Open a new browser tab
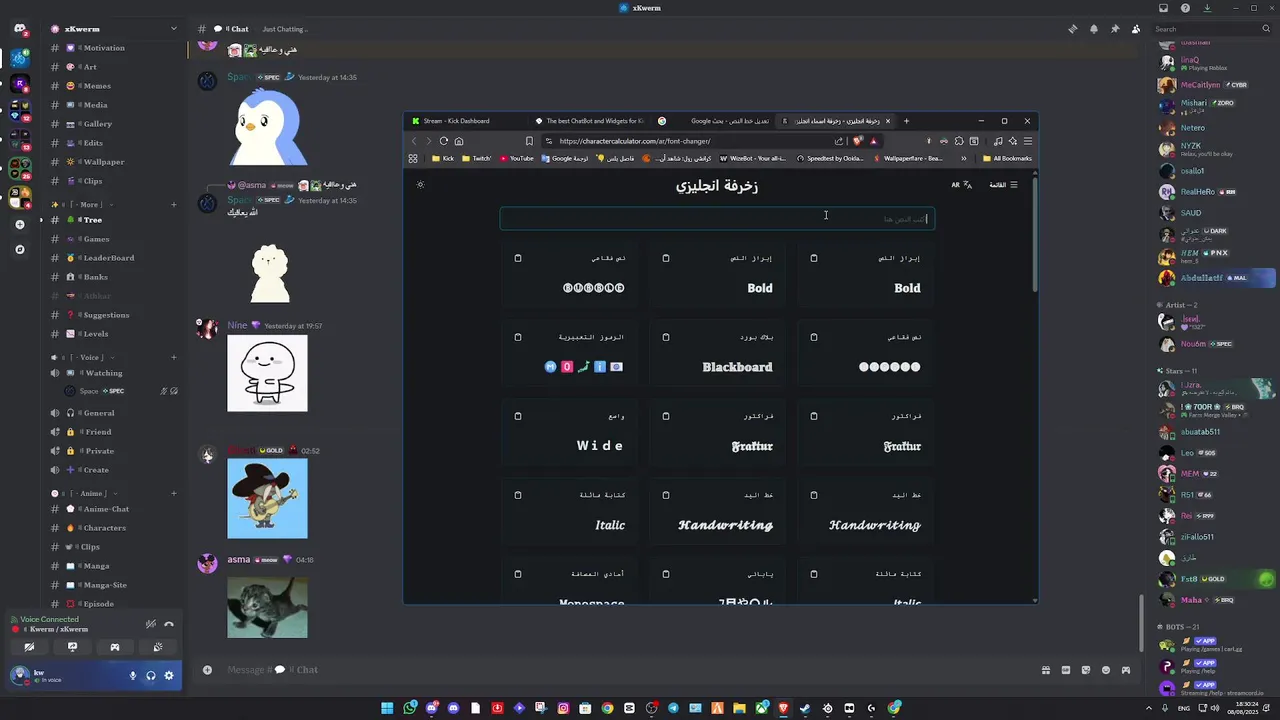This screenshot has height=720, width=1280. [906, 121]
